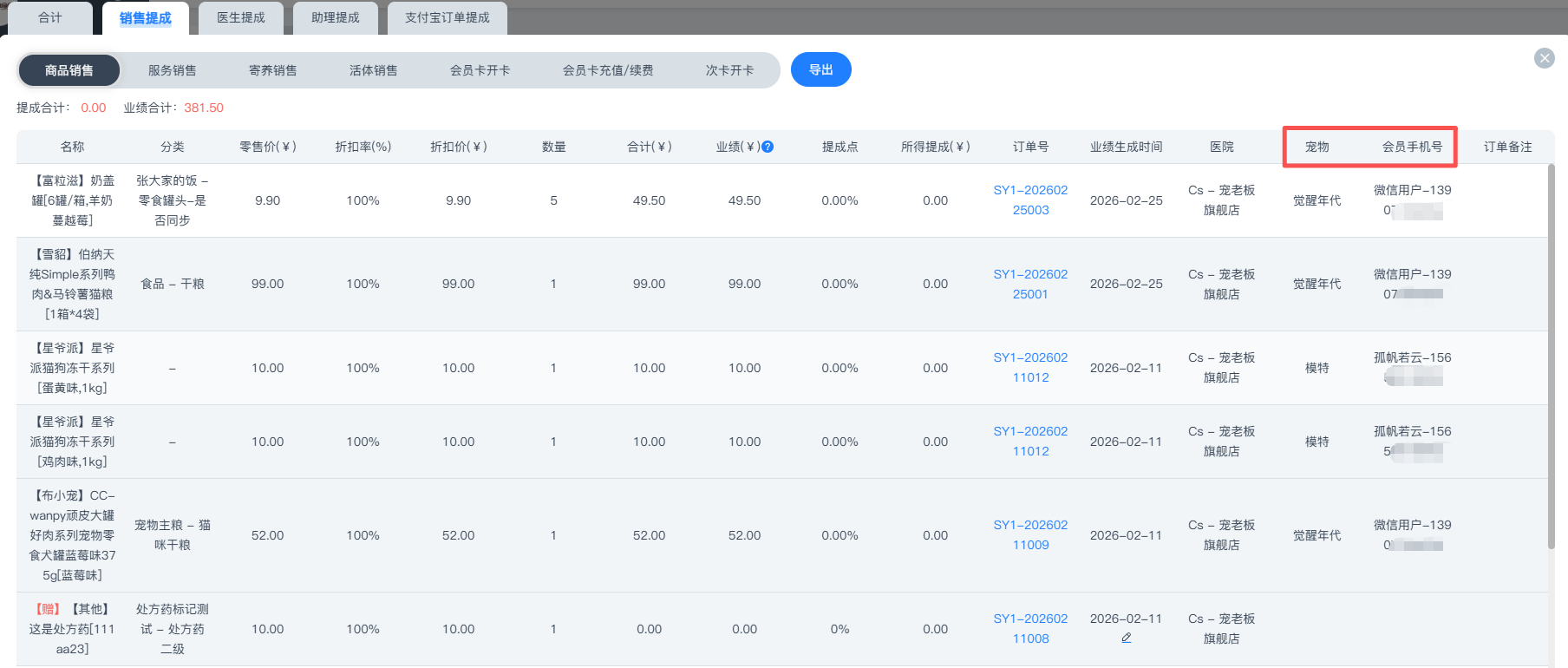1568x668 pixels.
Task: Click the help icon beside 业绩(￥) header
Action: pyautogui.click(x=768, y=147)
